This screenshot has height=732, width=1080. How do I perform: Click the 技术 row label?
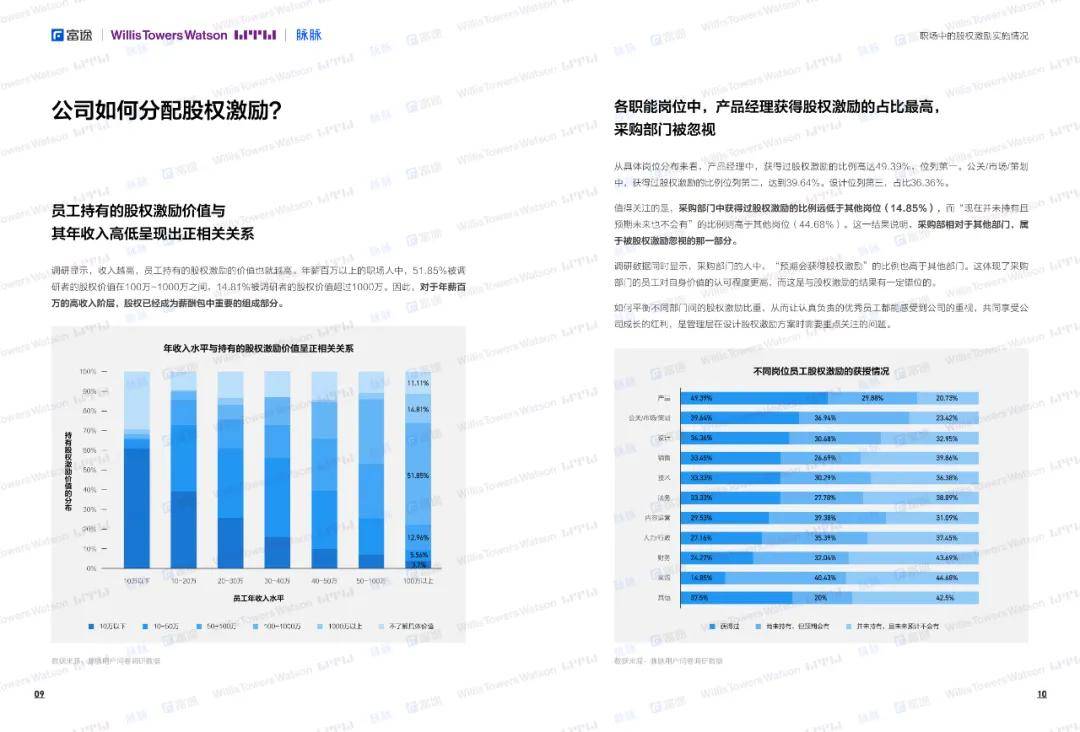[664, 478]
